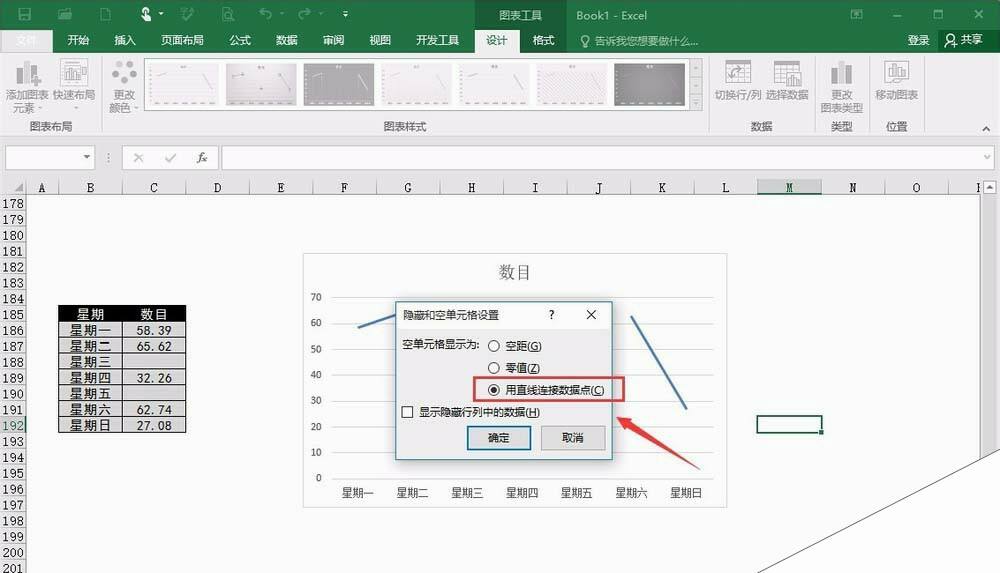The image size is (1000, 573).
Task: Expand the chart styles gallery more arrow
Action: click(x=696, y=102)
